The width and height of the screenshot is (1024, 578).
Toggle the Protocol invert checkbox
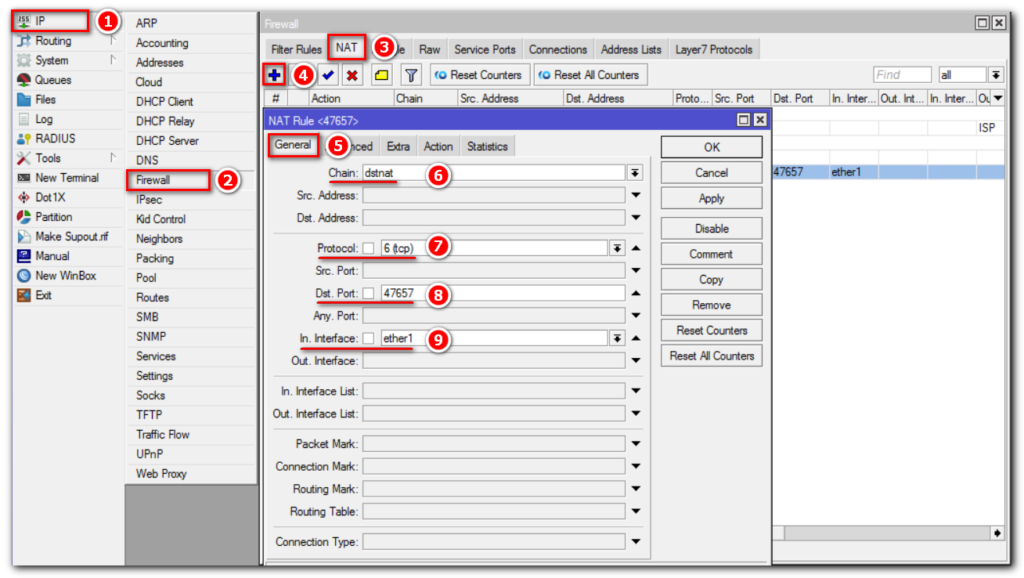click(369, 248)
